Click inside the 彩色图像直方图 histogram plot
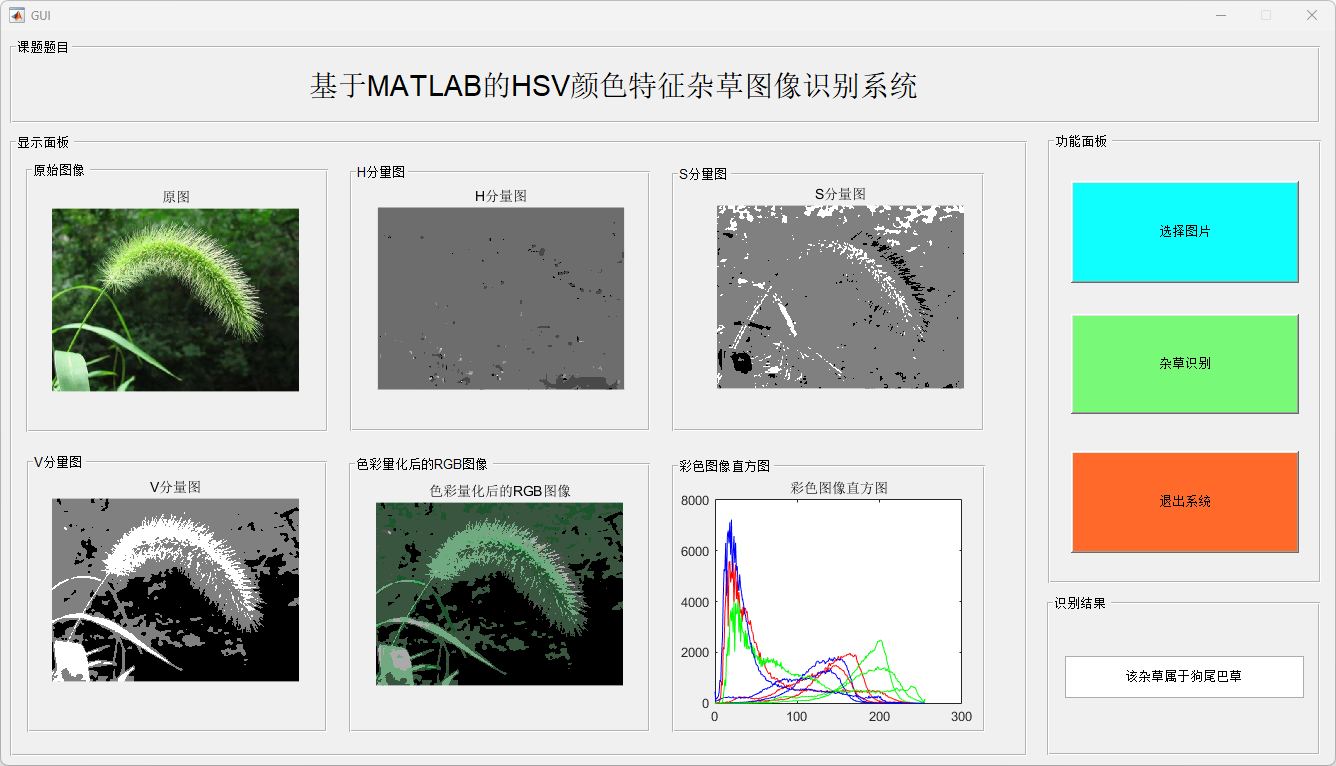This screenshot has width=1336, height=766. coord(838,601)
